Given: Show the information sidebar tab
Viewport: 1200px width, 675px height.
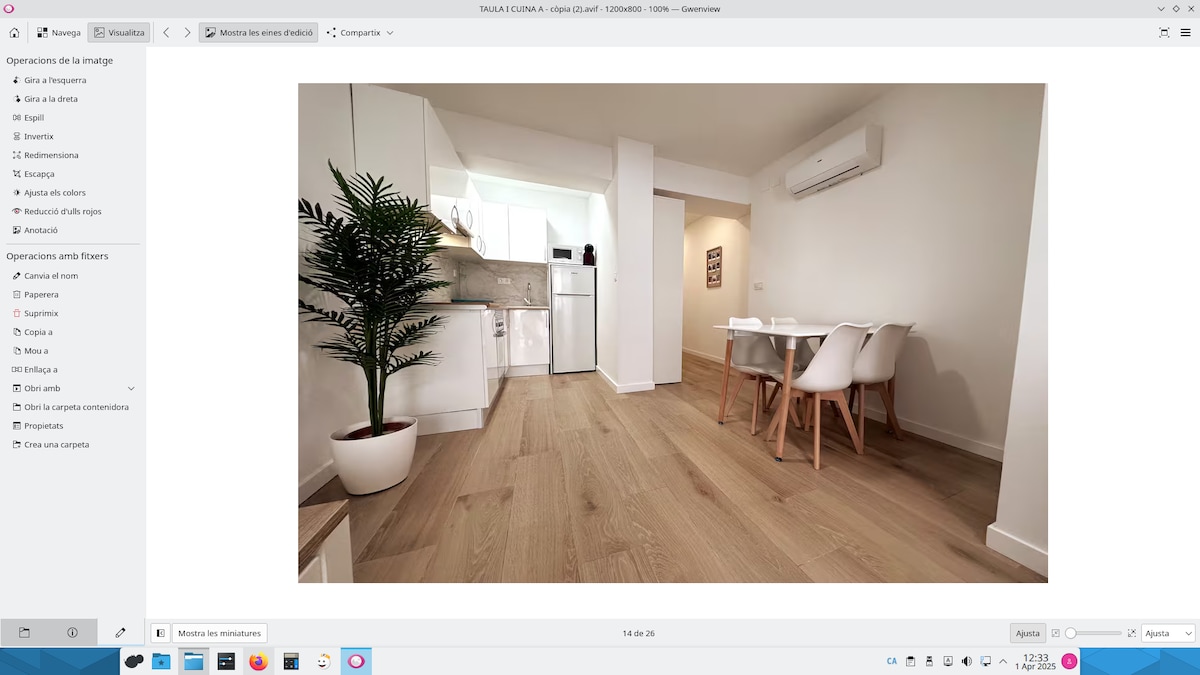Looking at the screenshot, I should [x=72, y=633].
